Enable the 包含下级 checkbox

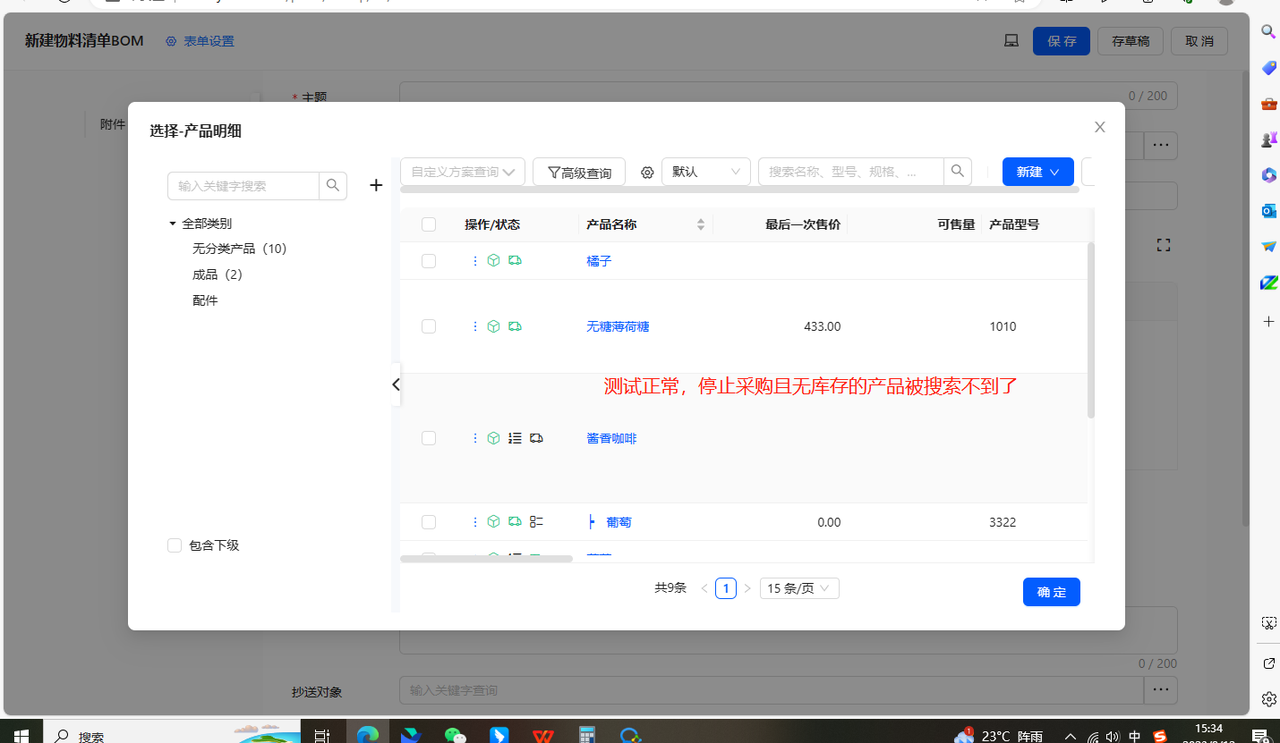coord(175,545)
